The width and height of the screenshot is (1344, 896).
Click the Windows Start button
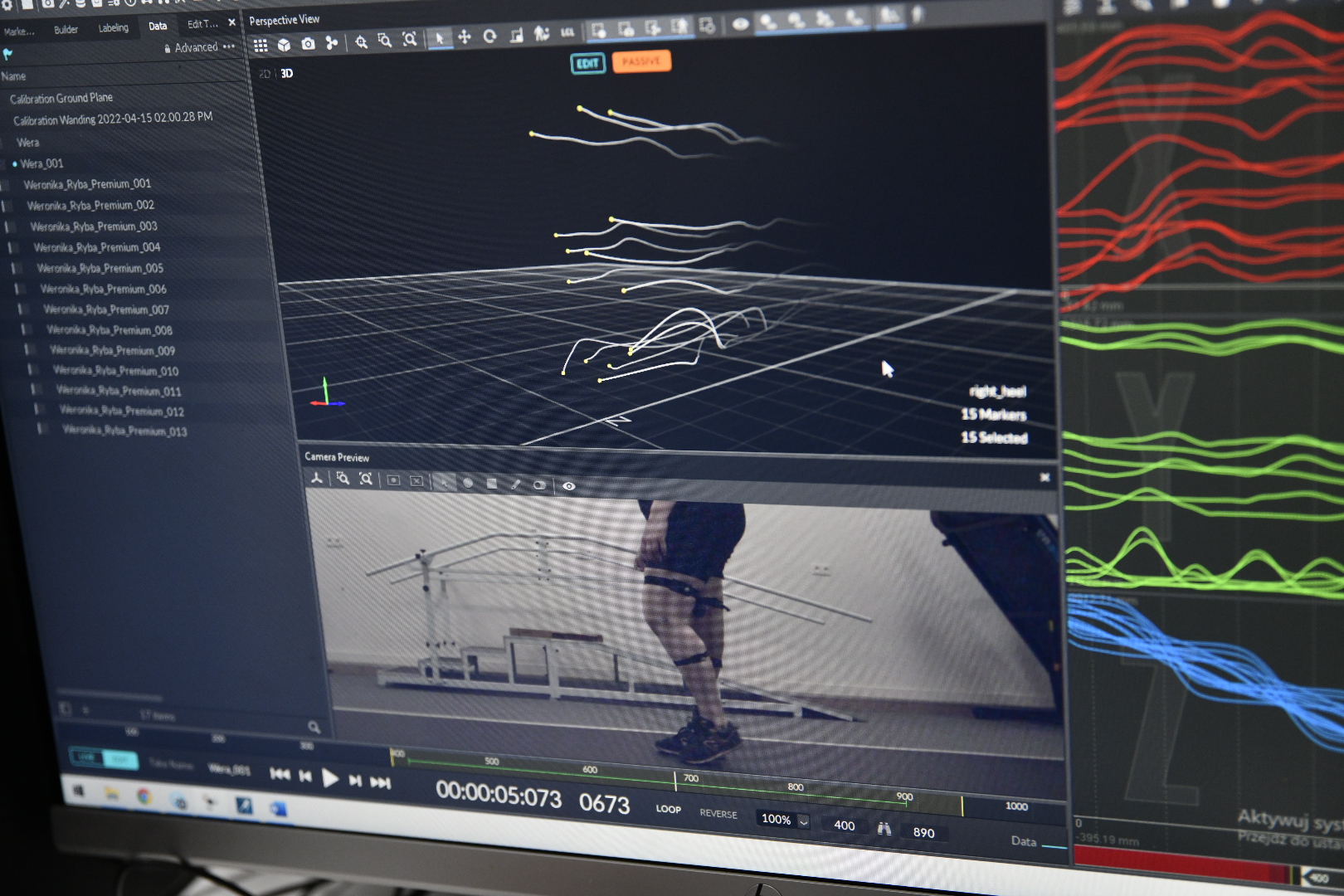coord(80,791)
